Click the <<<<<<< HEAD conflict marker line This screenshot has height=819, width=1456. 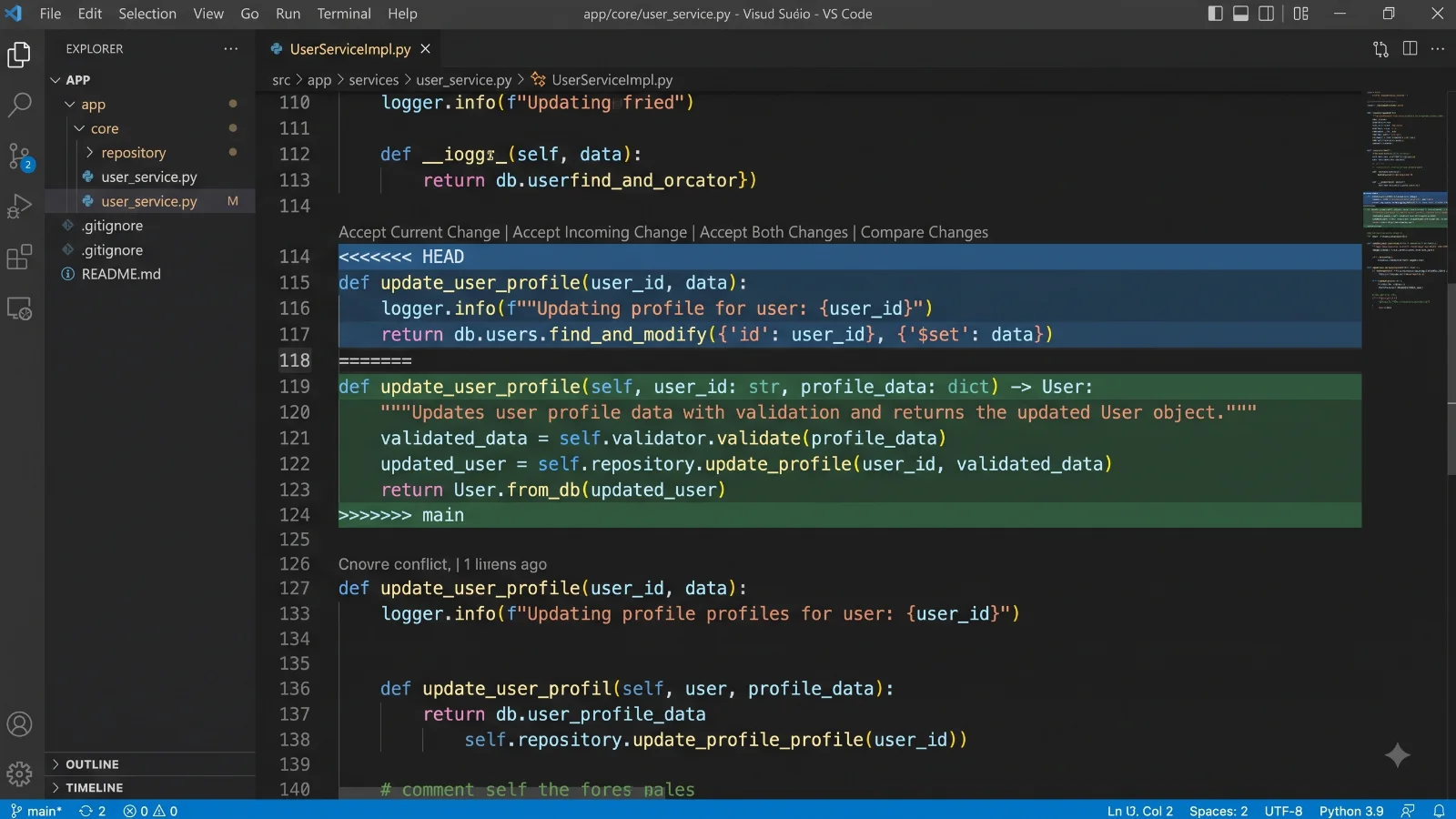pyautogui.click(x=850, y=257)
